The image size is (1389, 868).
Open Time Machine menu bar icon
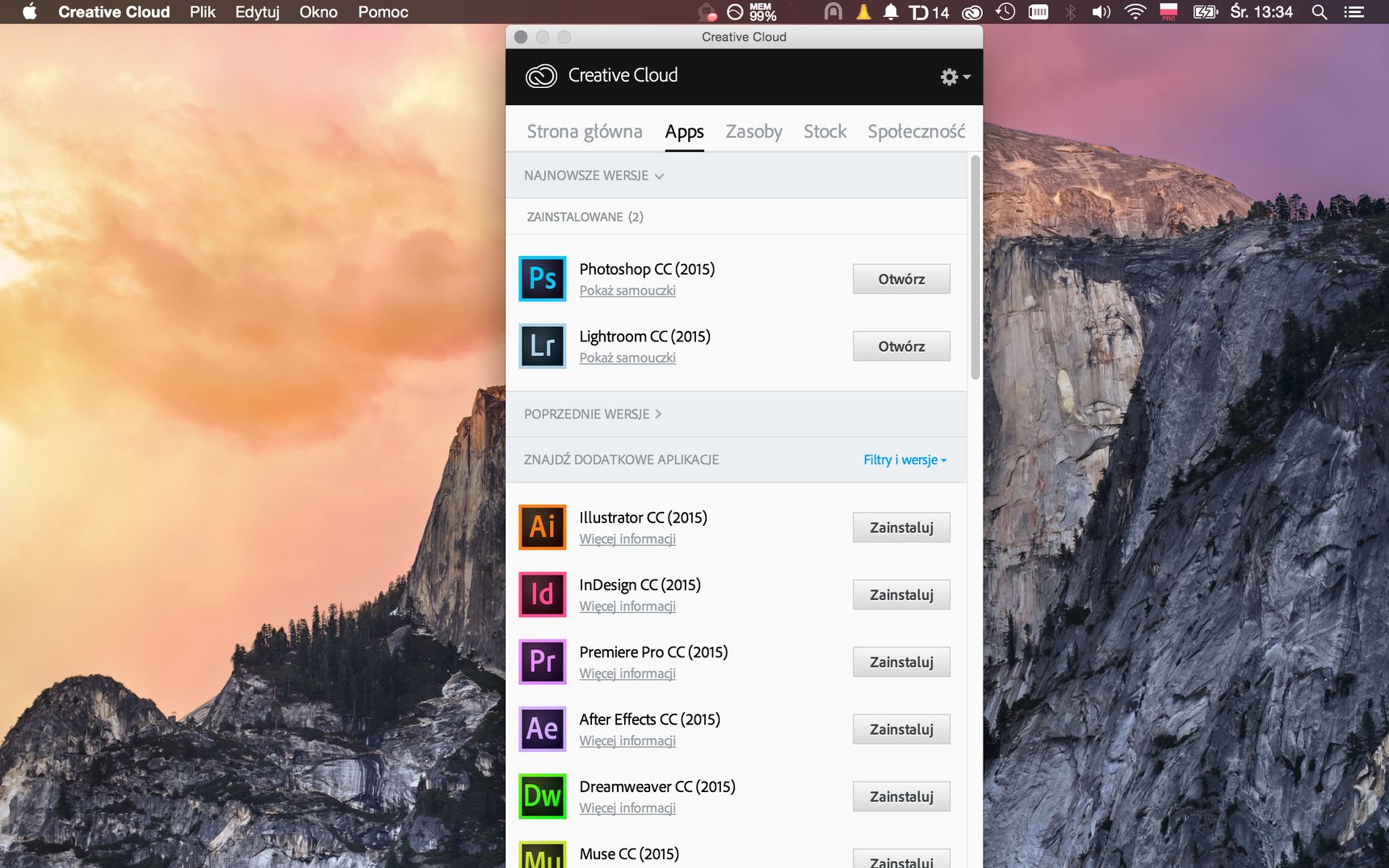click(x=1005, y=12)
